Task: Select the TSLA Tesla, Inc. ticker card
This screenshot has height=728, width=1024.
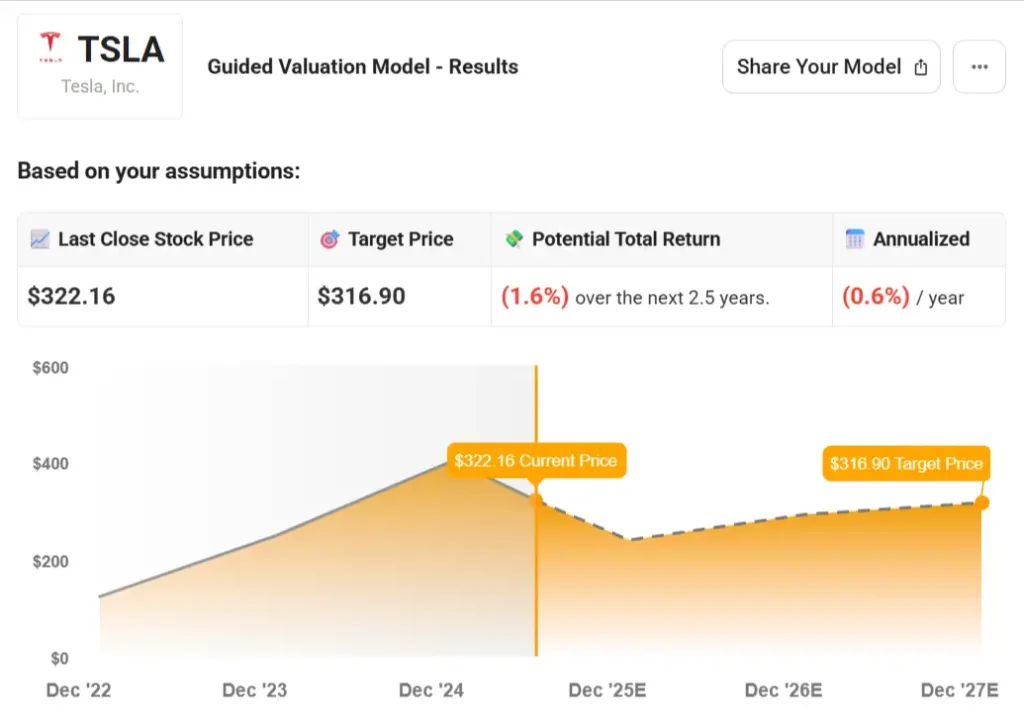Action: (x=100, y=66)
